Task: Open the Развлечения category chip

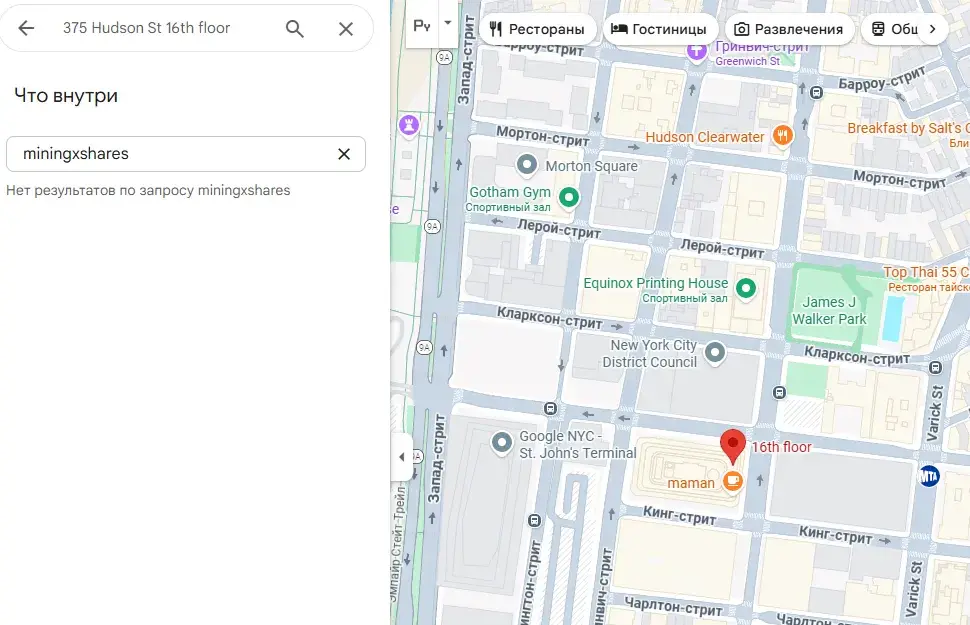Action: point(789,29)
